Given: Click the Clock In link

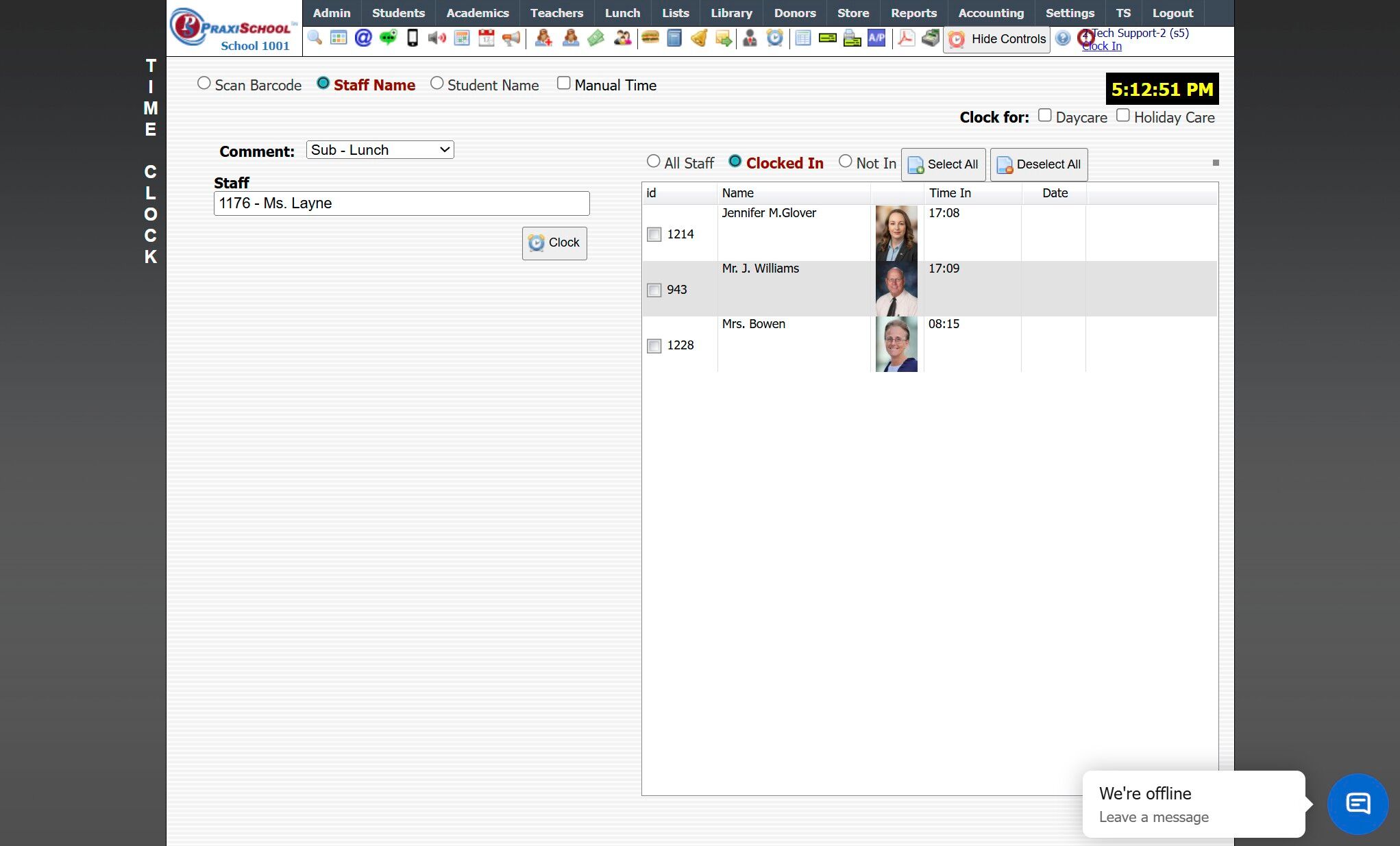Looking at the screenshot, I should coord(1102,47).
